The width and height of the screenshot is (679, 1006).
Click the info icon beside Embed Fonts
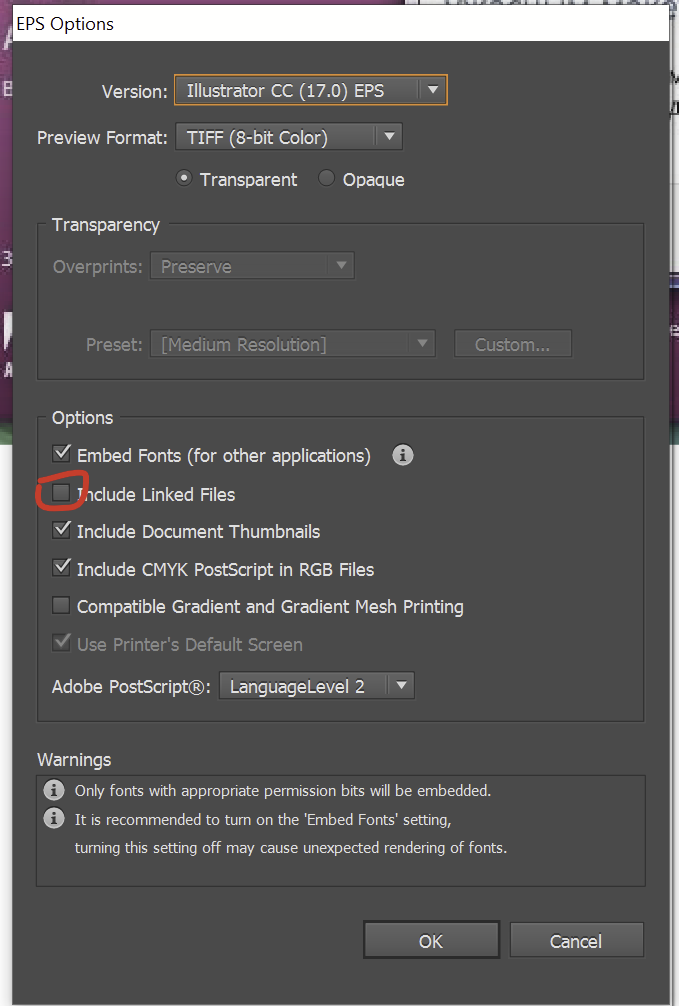[x=403, y=456]
